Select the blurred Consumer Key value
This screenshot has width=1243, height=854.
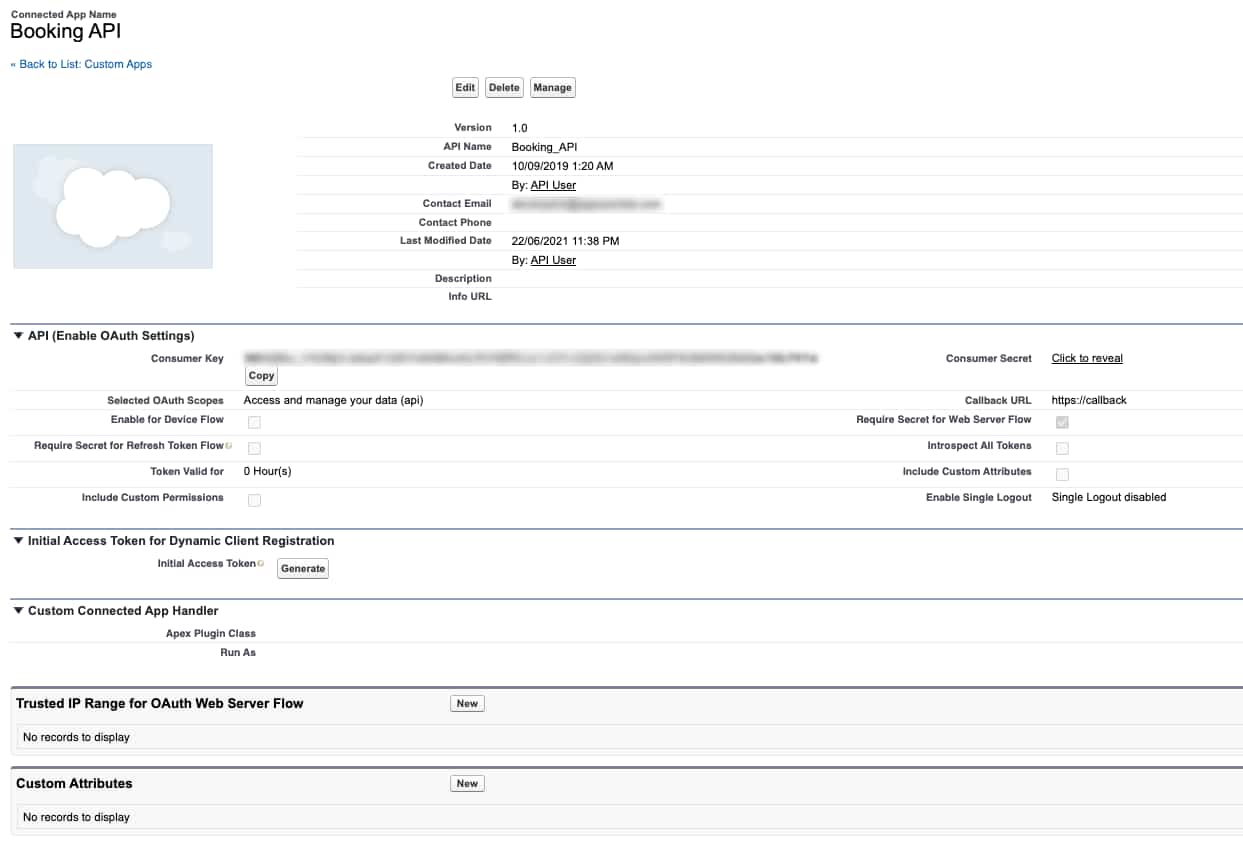point(531,357)
